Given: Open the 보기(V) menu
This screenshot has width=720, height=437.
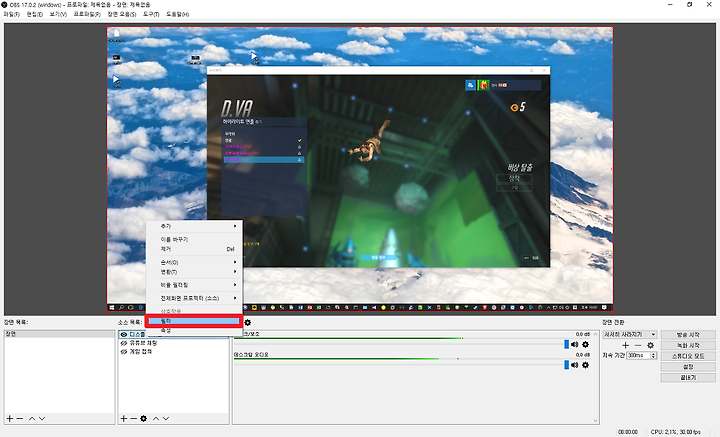Looking at the screenshot, I should click(x=58, y=15).
